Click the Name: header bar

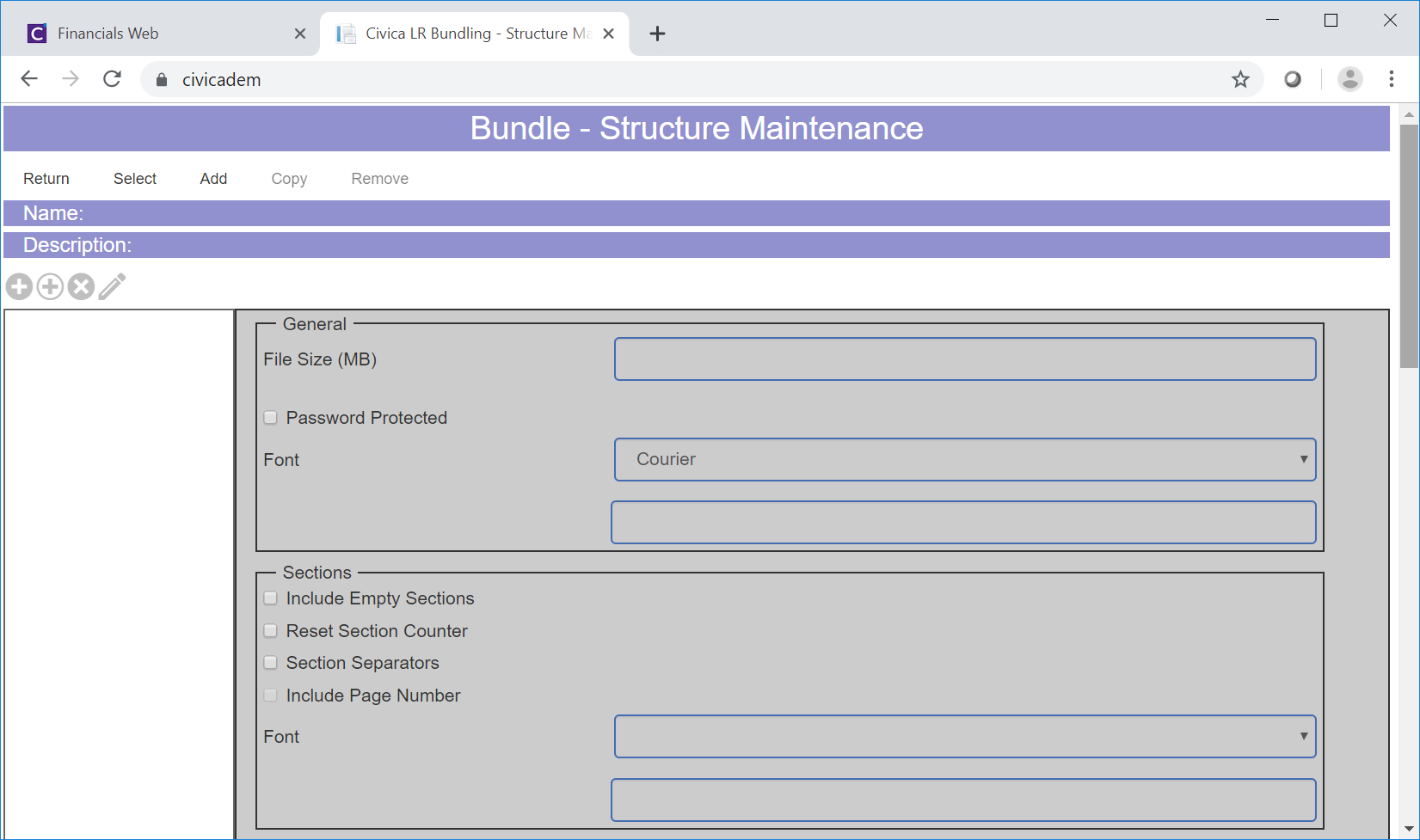tap(697, 213)
